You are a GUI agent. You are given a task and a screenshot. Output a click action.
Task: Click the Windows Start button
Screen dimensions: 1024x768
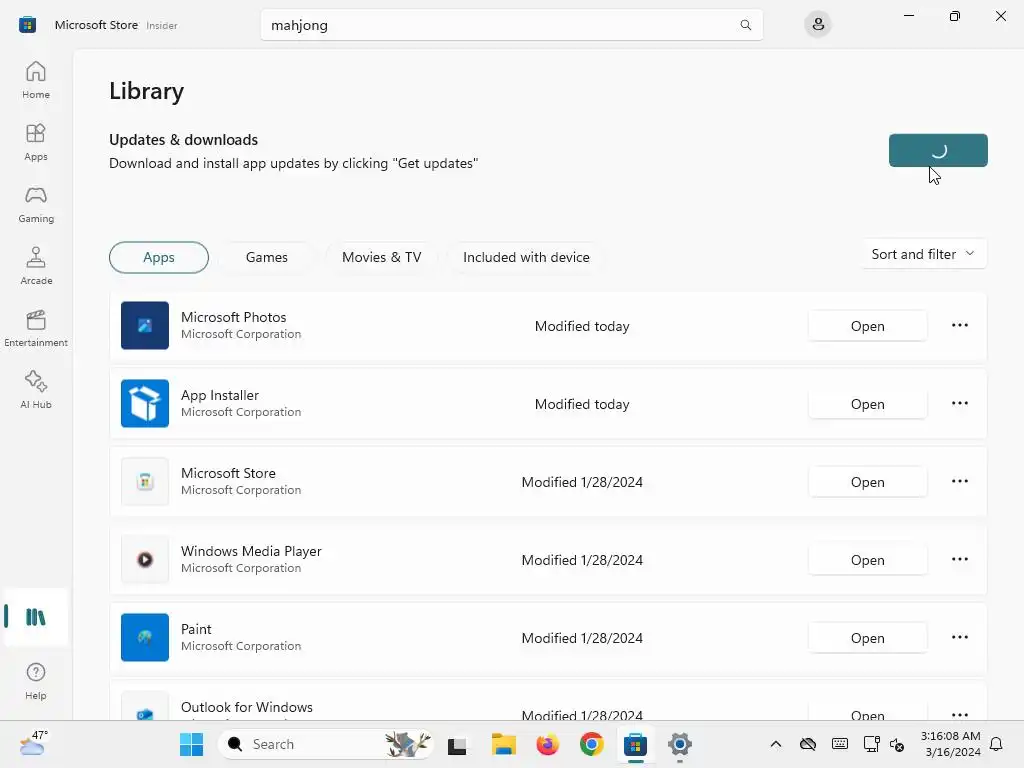[x=191, y=744]
